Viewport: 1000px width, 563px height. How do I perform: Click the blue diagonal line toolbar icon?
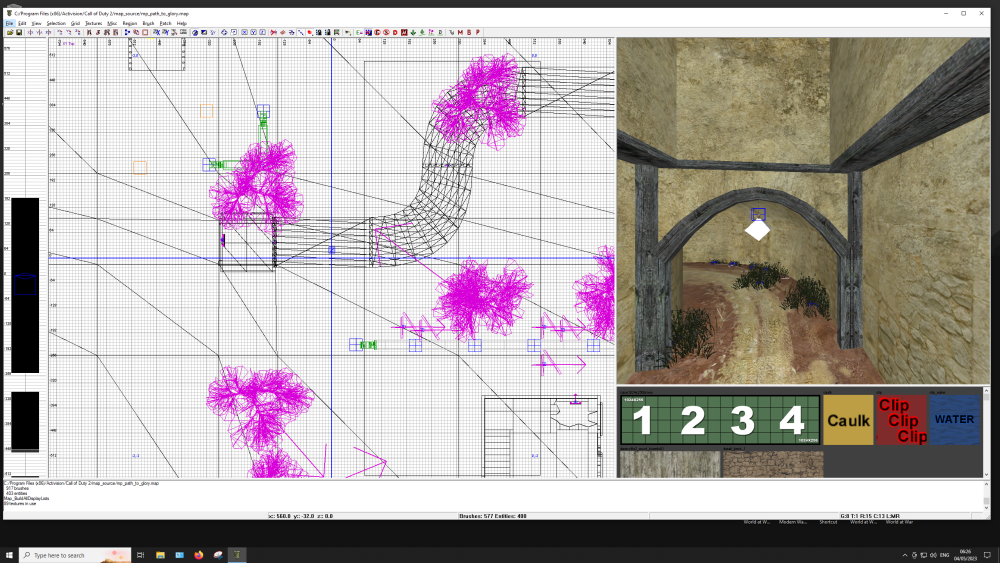point(300,32)
